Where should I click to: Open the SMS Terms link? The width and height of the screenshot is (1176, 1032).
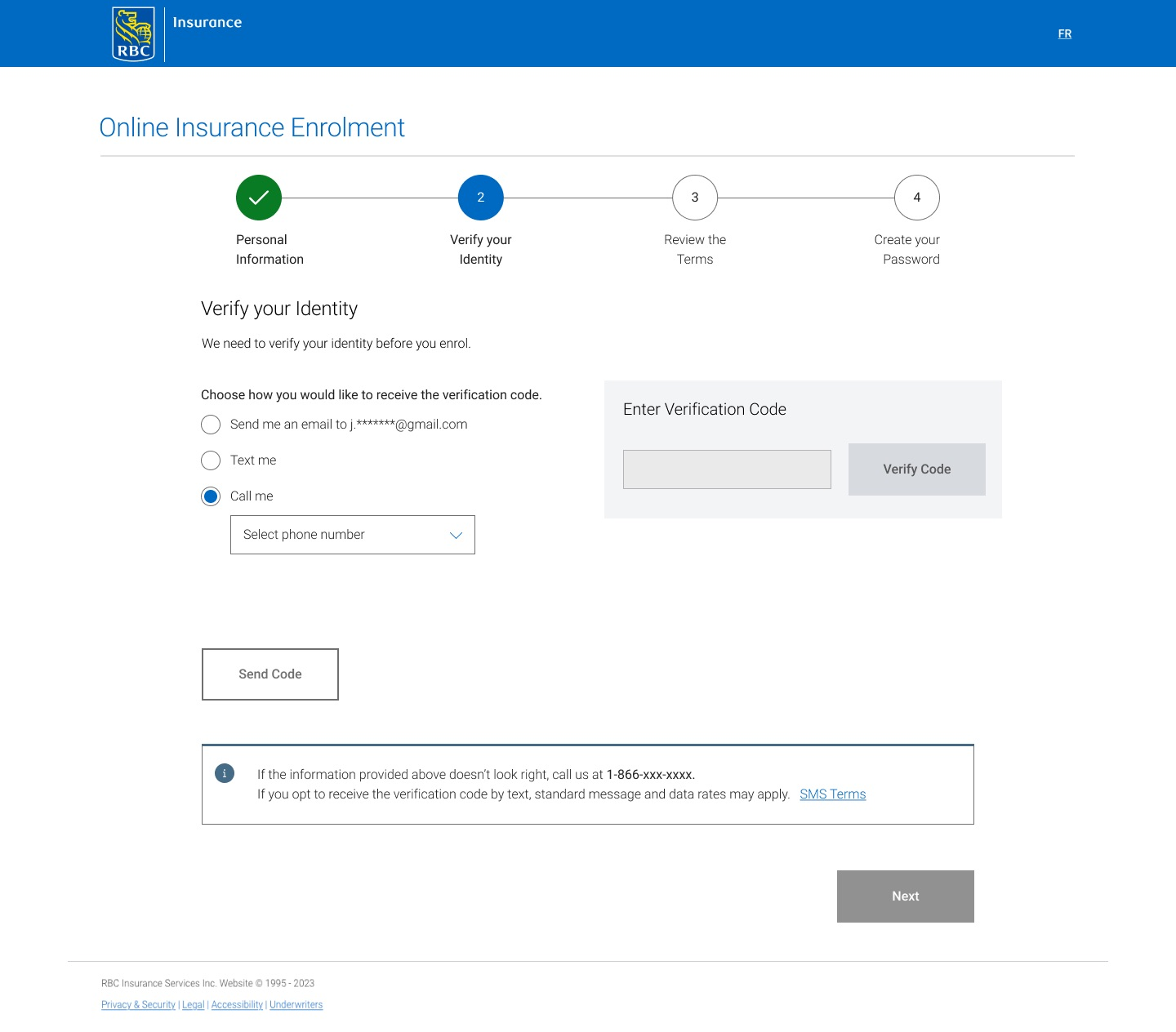(833, 794)
